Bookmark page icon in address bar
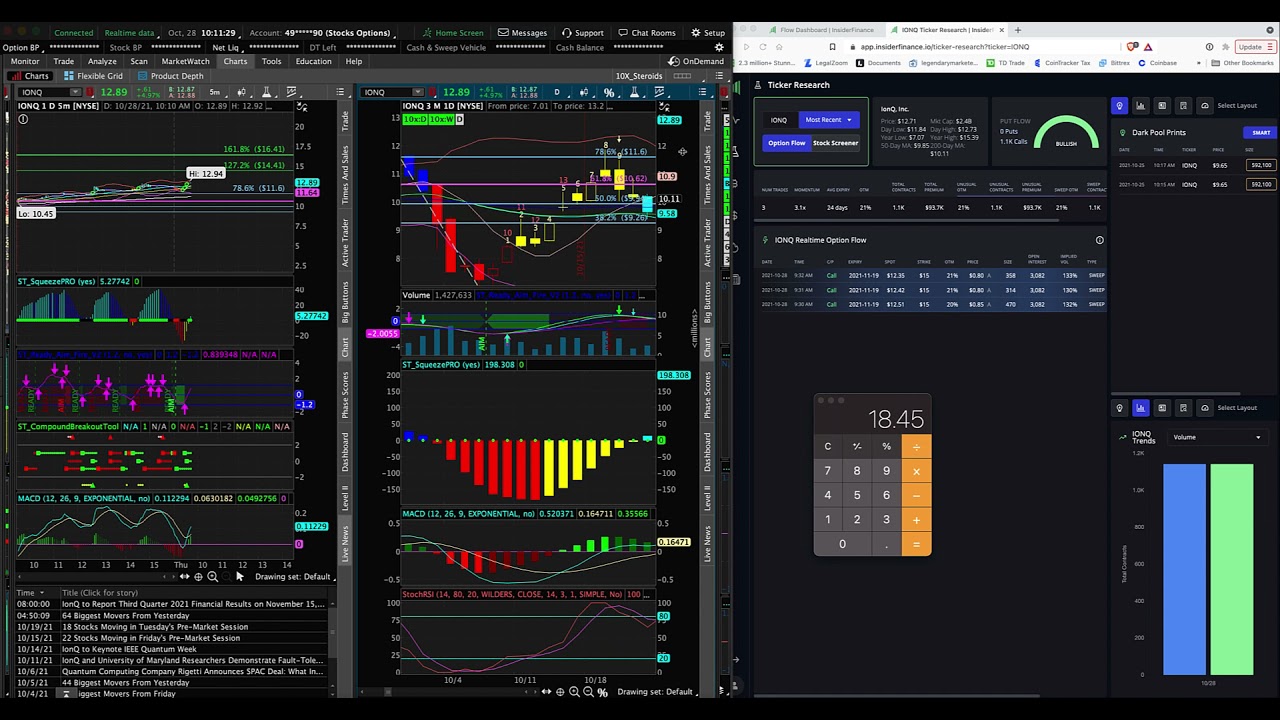The height and width of the screenshot is (720, 1280). (832, 47)
